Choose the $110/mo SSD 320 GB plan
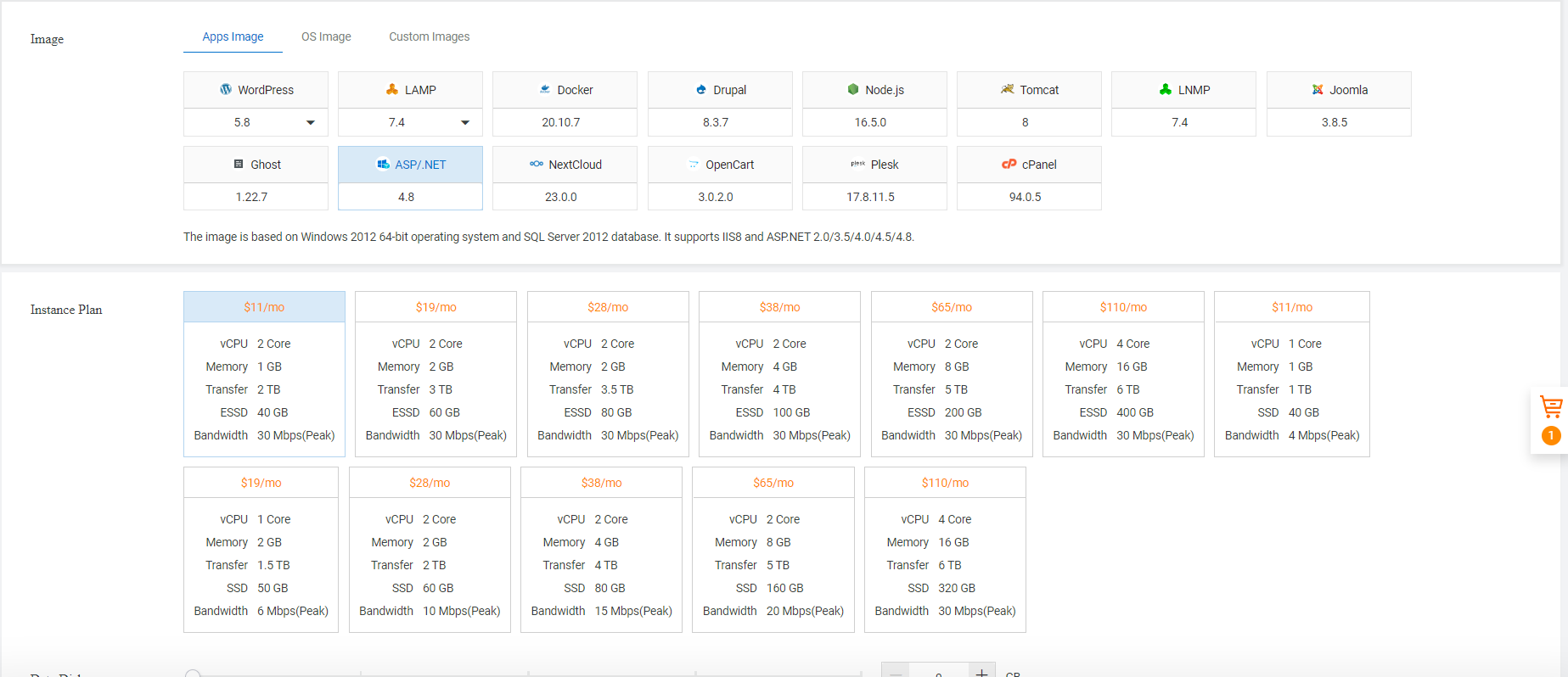Image resolution: width=1568 pixels, height=677 pixels. tap(945, 550)
